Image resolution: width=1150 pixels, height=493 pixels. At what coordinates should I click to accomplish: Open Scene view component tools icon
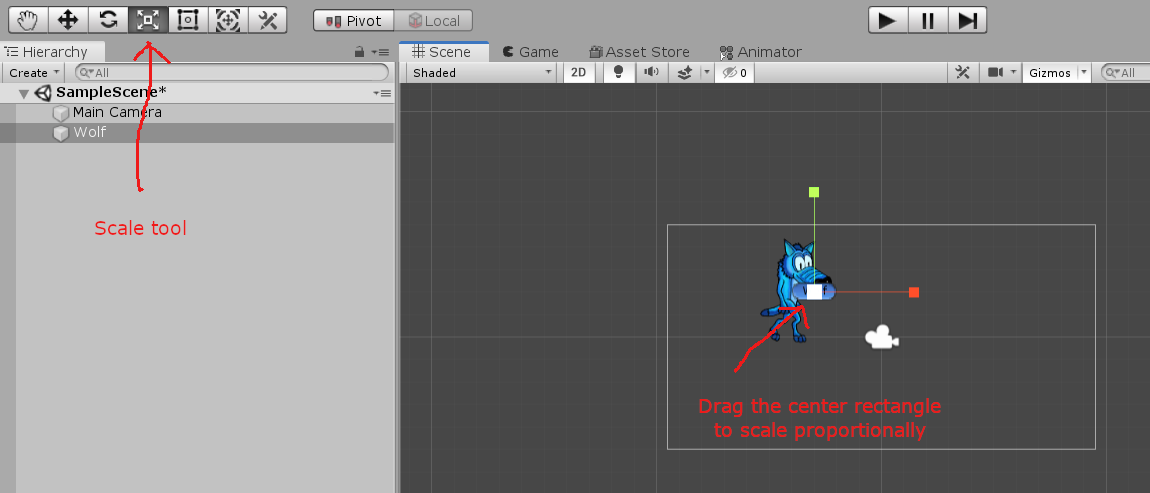point(963,73)
